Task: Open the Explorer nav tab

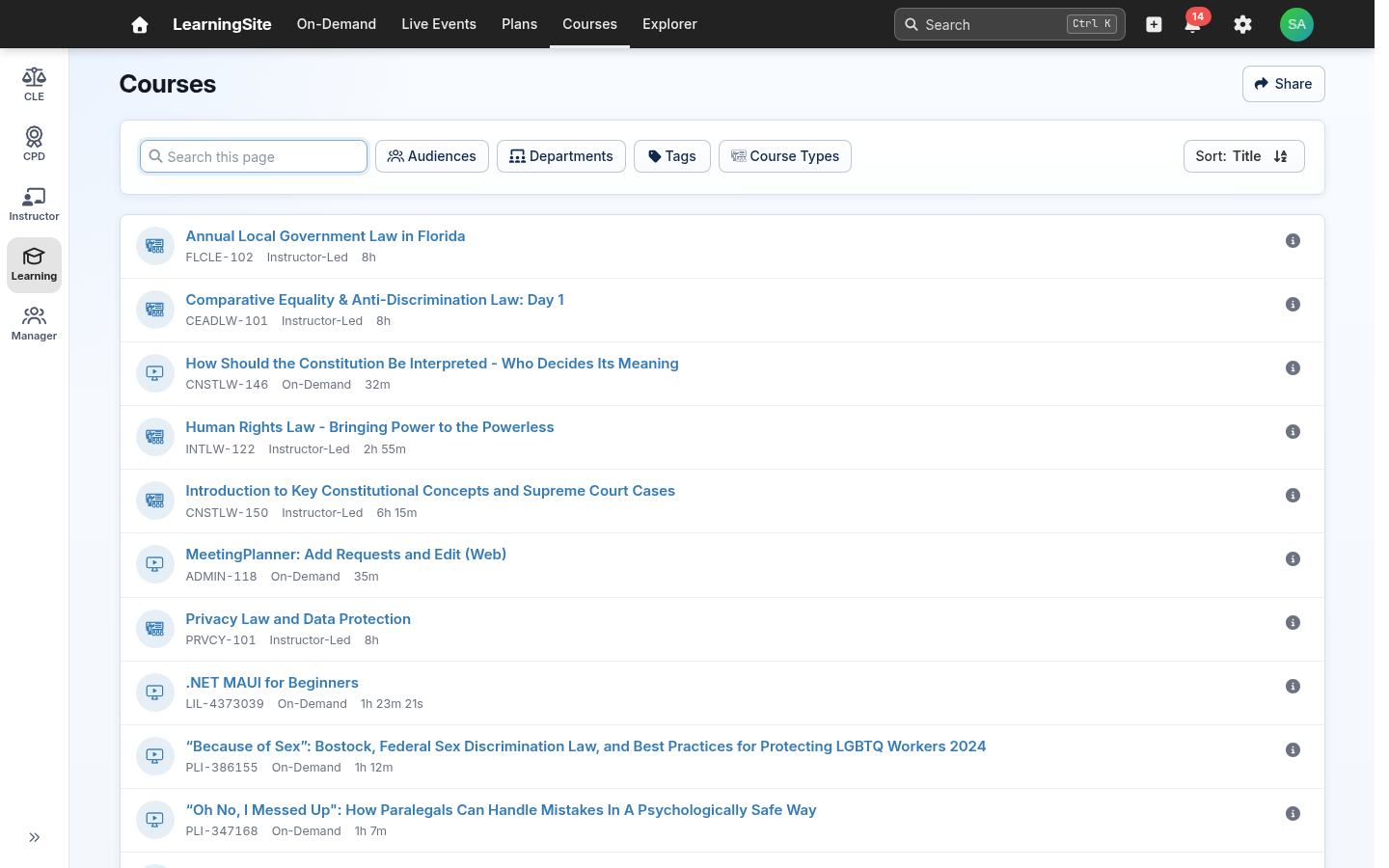Action: (x=669, y=24)
